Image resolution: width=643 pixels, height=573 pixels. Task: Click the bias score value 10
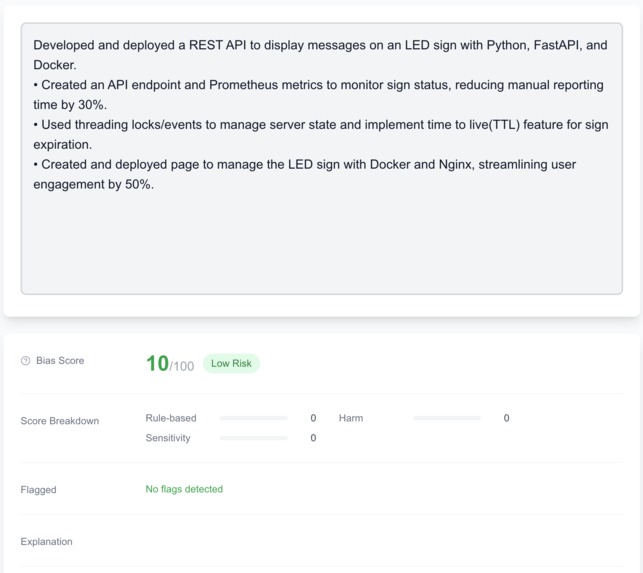coord(157,363)
